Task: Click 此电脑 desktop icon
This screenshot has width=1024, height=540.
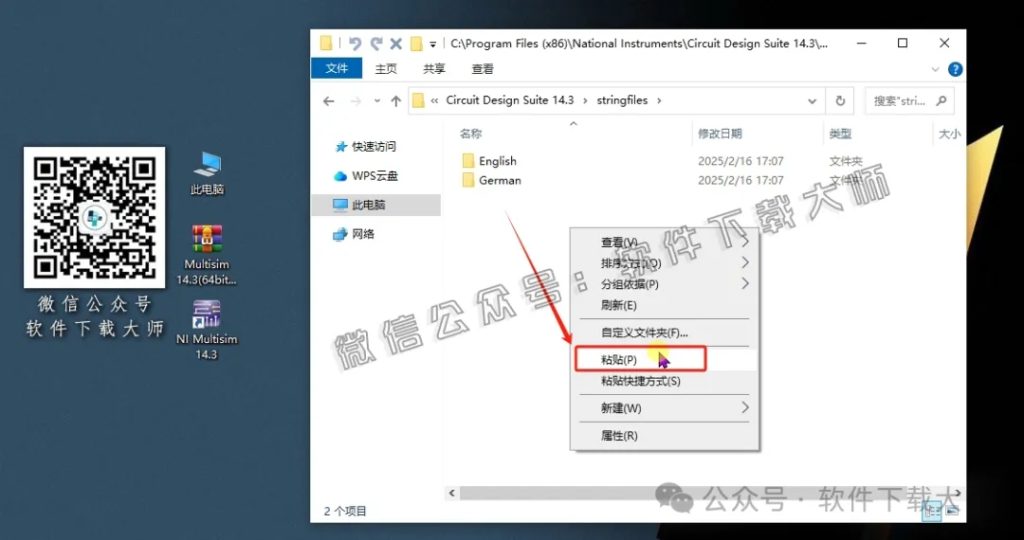Action: [x=207, y=173]
